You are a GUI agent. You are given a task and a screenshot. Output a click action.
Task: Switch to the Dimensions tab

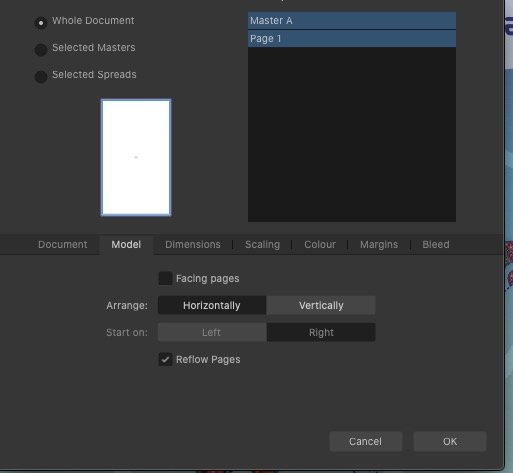pyautogui.click(x=193, y=244)
